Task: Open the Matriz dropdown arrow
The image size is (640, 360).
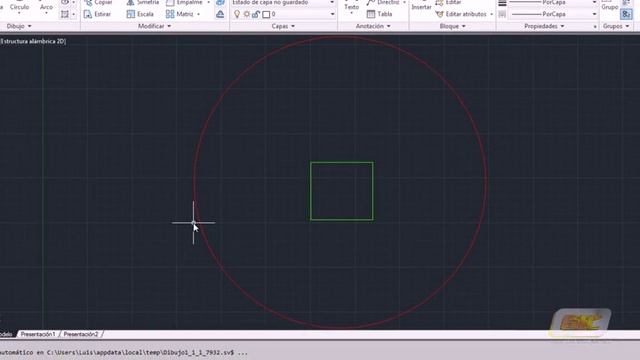Action: [x=198, y=14]
